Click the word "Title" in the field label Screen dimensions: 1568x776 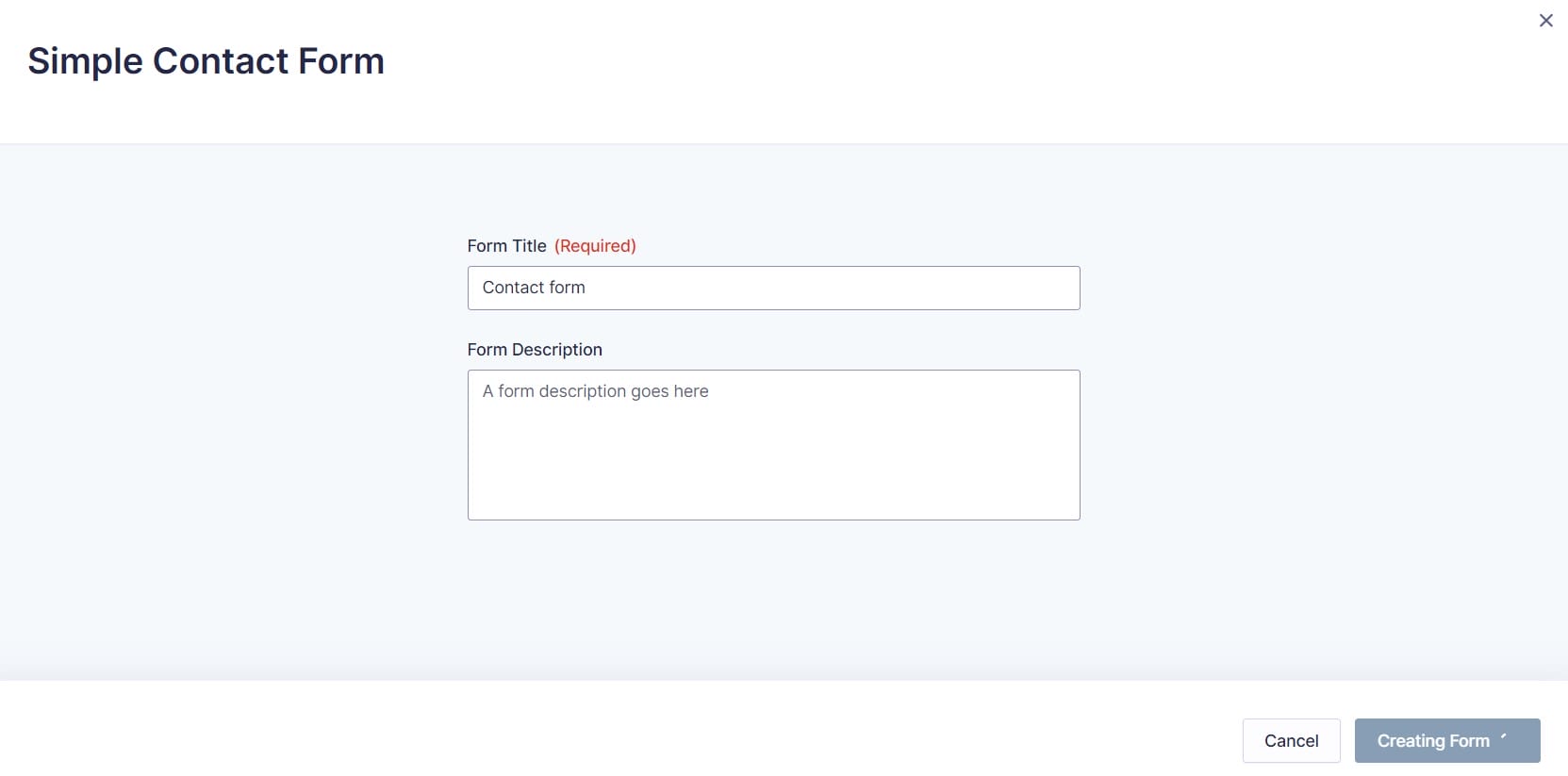coord(529,246)
